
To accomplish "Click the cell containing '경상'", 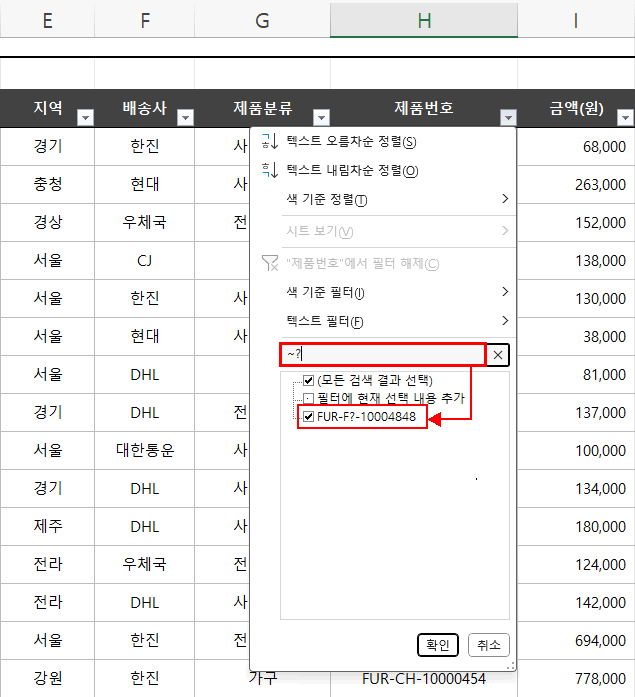I will point(48,222).
